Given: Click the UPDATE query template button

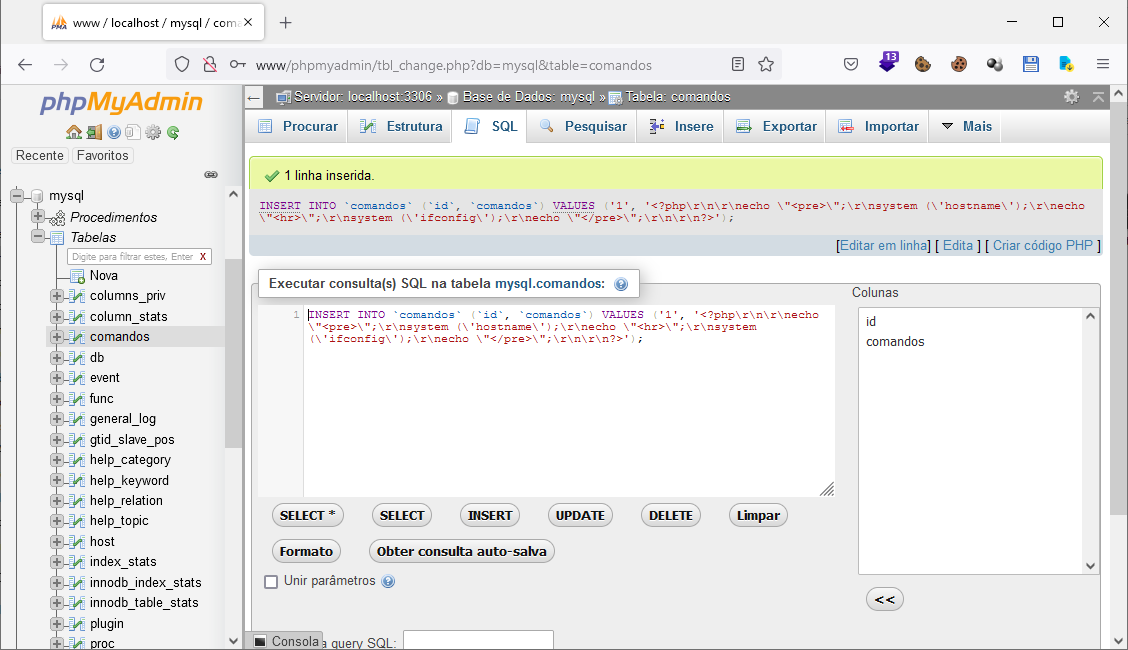Looking at the screenshot, I should pyautogui.click(x=580, y=516).
